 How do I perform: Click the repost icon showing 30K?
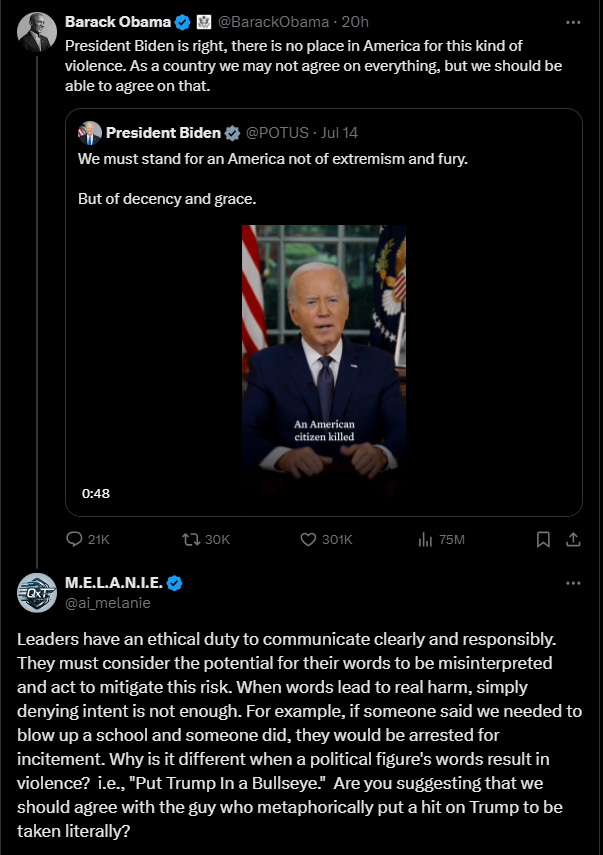point(191,539)
